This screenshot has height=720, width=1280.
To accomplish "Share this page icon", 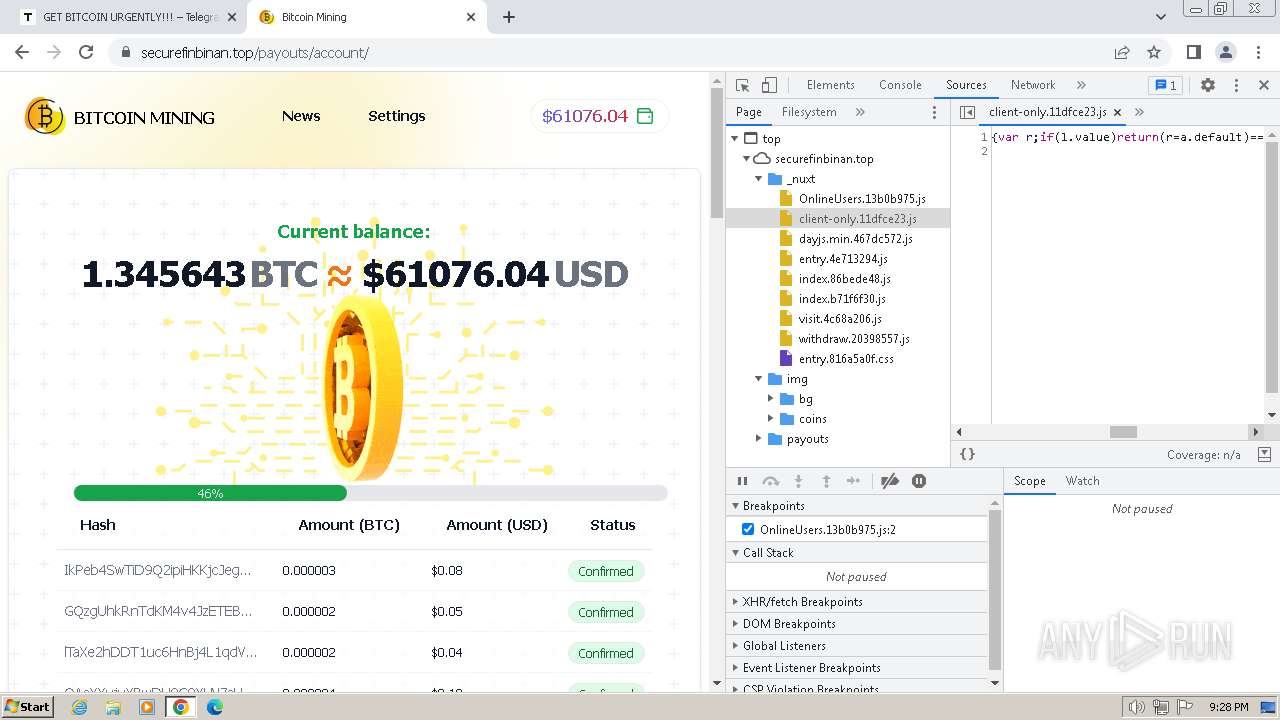I will coord(1122,52).
